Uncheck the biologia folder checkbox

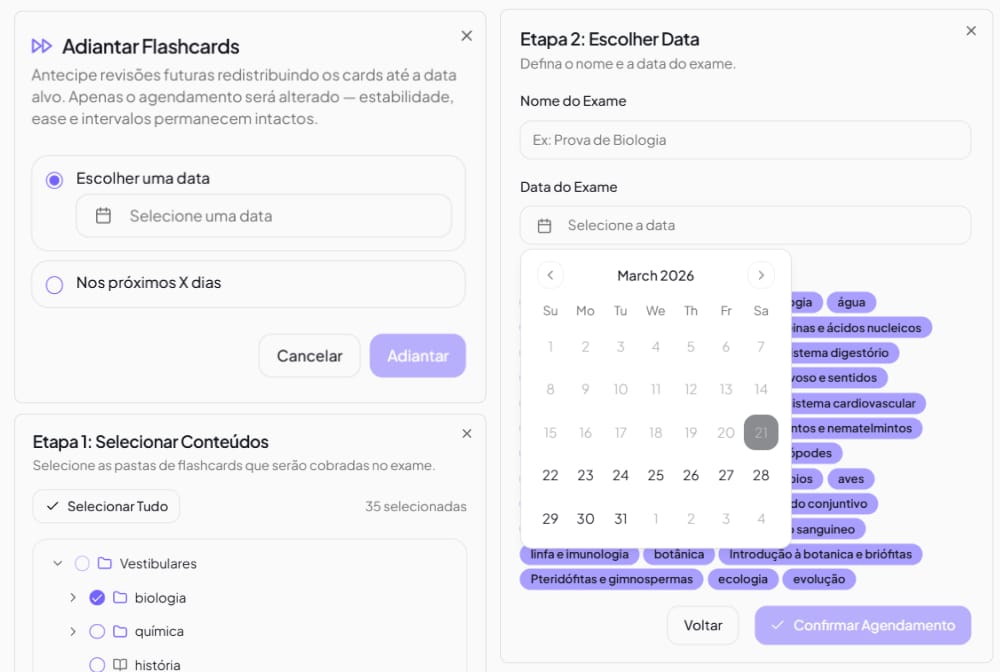pos(97,598)
